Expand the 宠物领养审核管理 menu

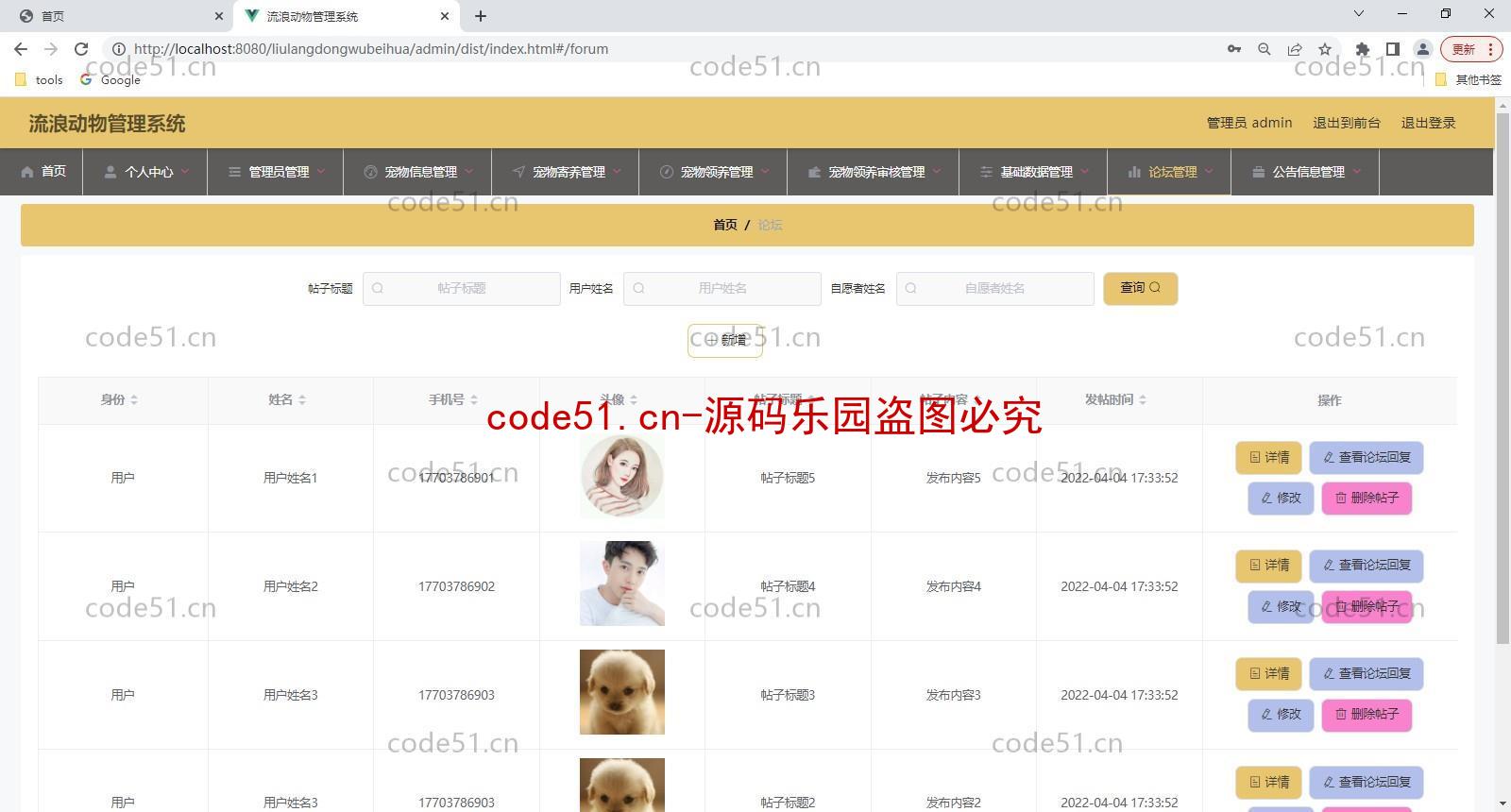[x=874, y=172]
